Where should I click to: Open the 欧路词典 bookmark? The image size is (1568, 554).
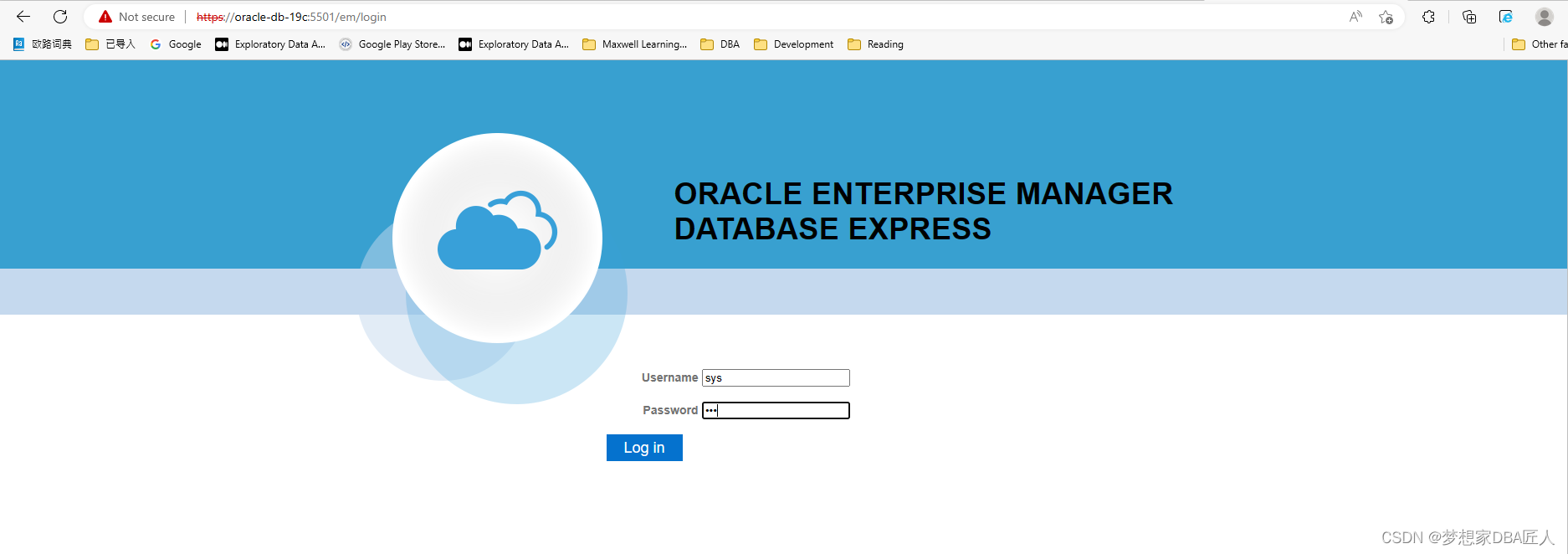pos(43,44)
